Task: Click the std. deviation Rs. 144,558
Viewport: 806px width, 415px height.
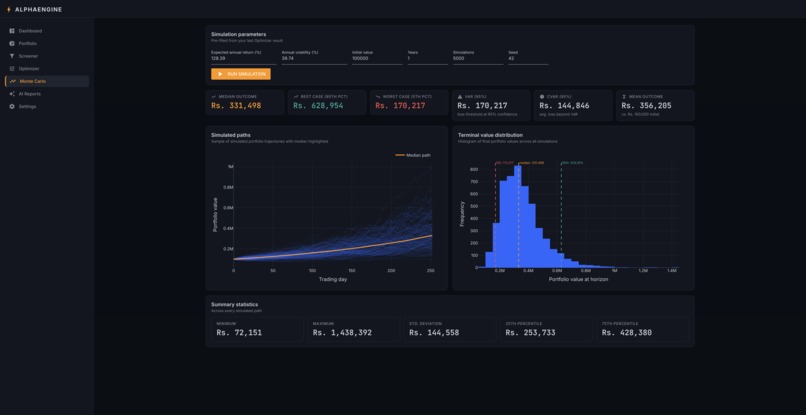Action: 434,333
